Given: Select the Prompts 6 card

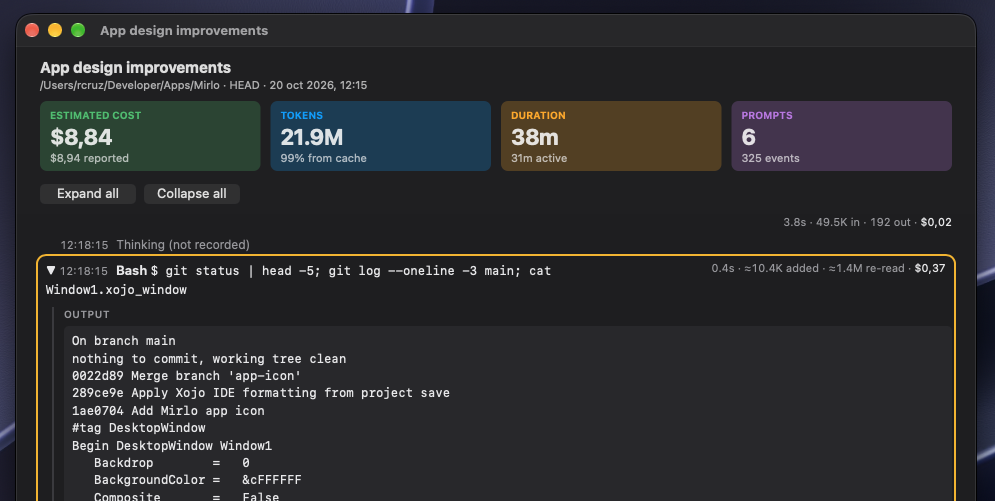Looking at the screenshot, I should [x=841, y=136].
